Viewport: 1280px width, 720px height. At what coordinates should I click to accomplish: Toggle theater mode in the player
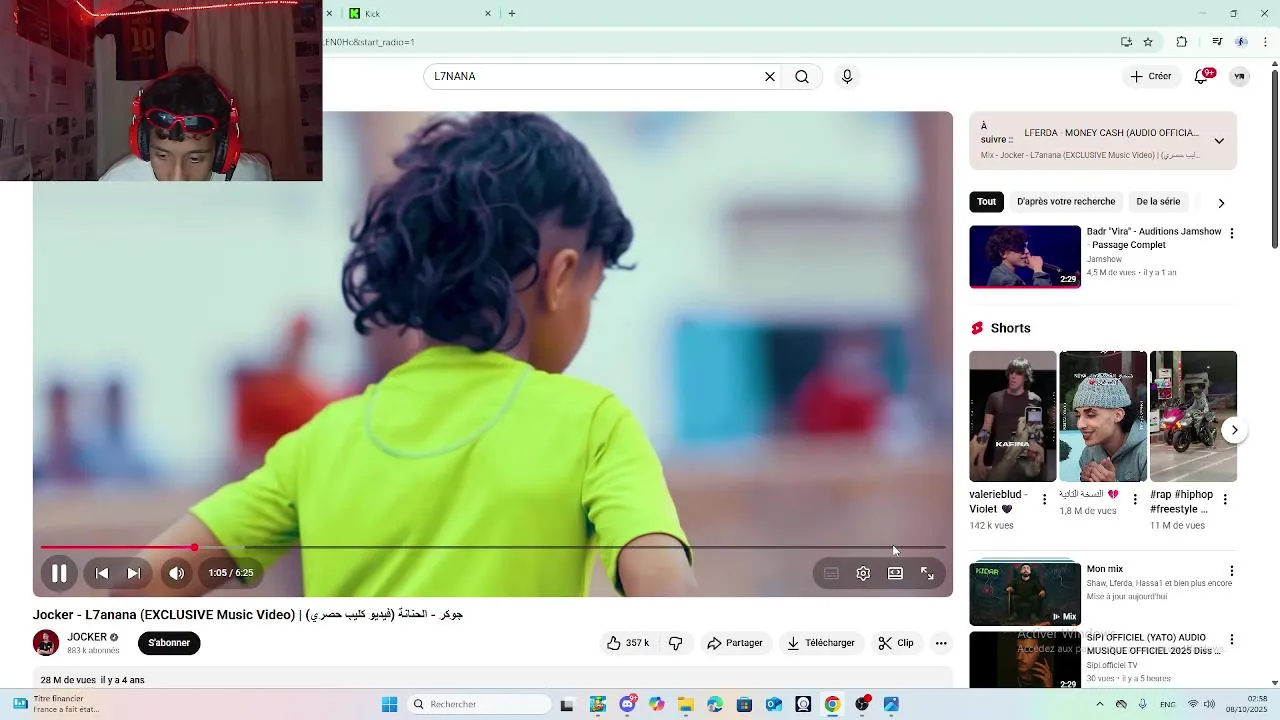tap(895, 573)
